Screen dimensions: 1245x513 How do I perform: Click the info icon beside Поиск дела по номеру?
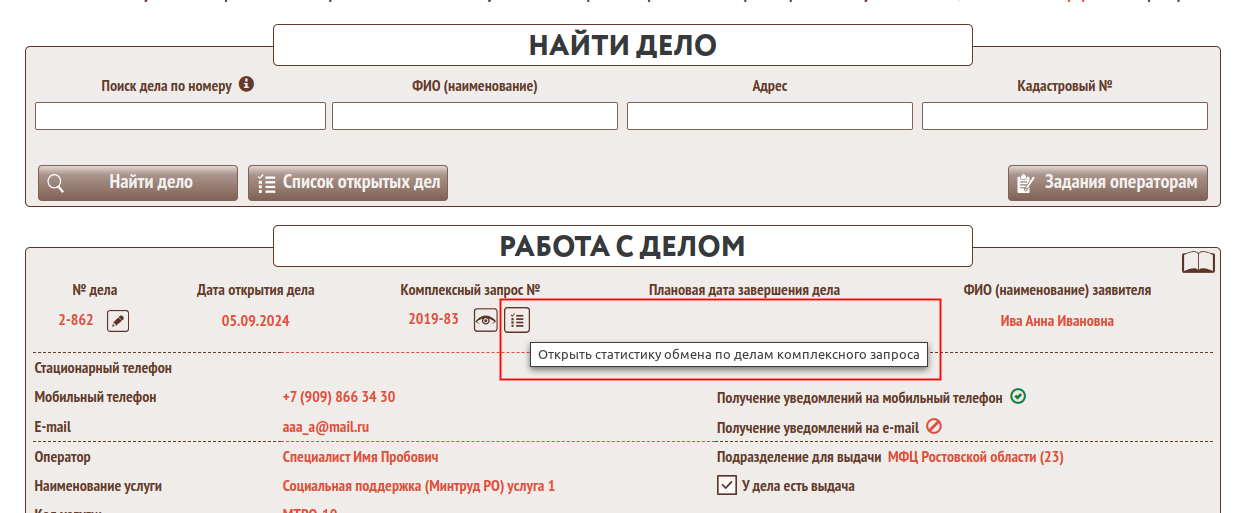(246, 85)
